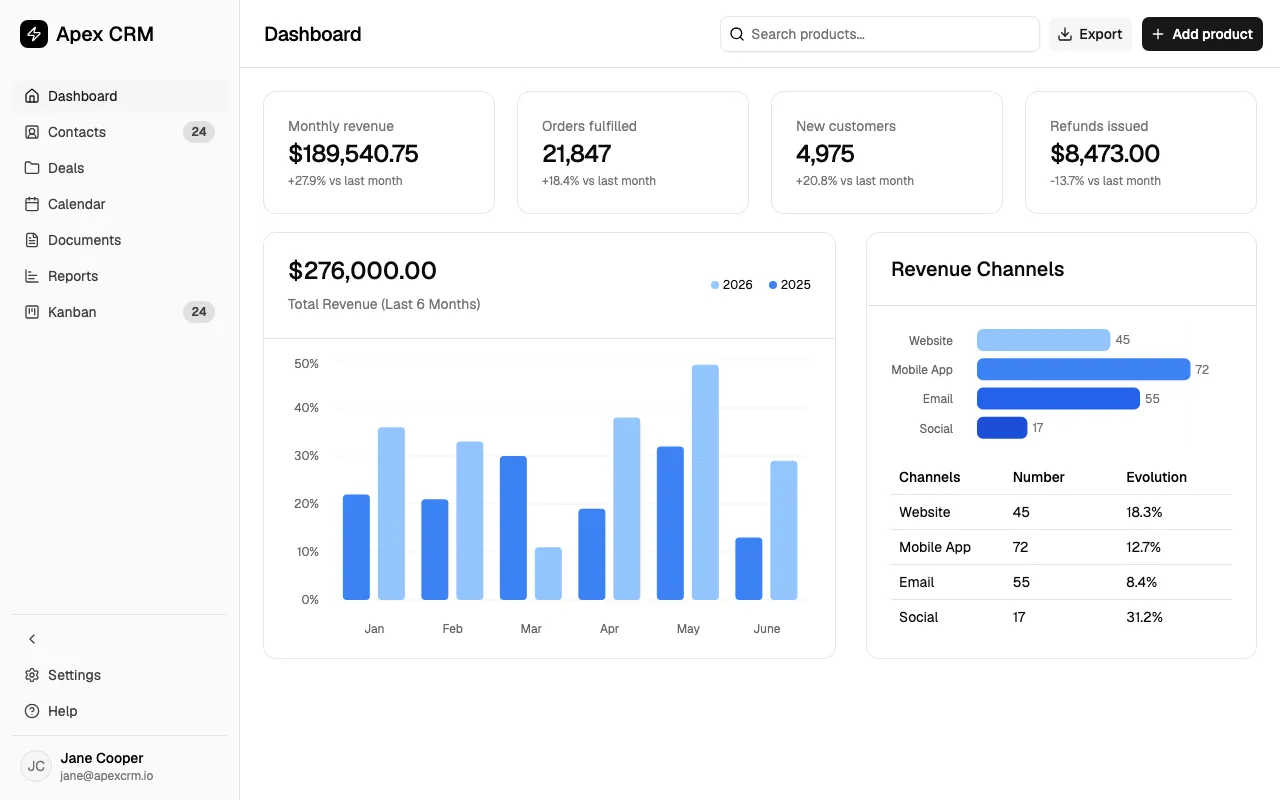1280x800 pixels.
Task: Click the $276,000.00 total revenue figure
Action: pyautogui.click(x=362, y=271)
